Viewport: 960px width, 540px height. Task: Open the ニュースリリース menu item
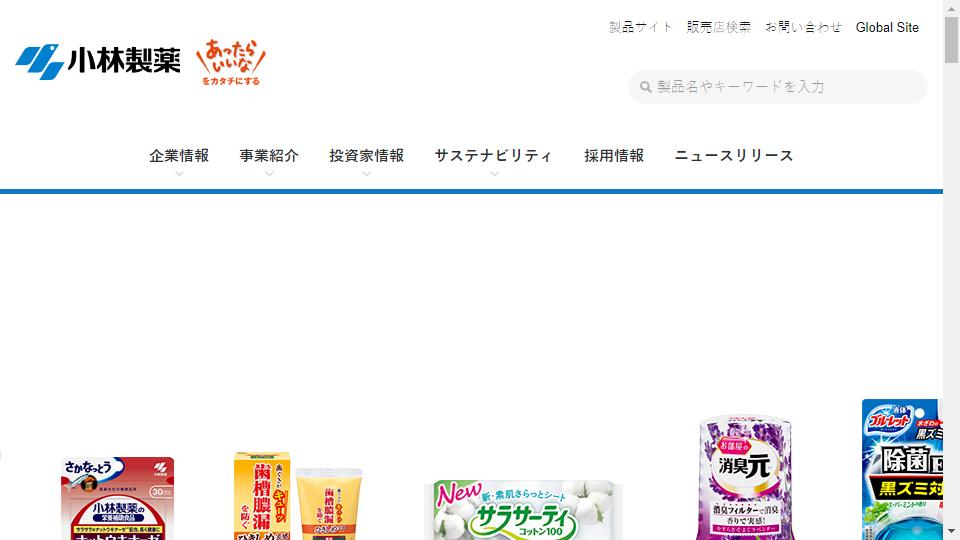(733, 156)
